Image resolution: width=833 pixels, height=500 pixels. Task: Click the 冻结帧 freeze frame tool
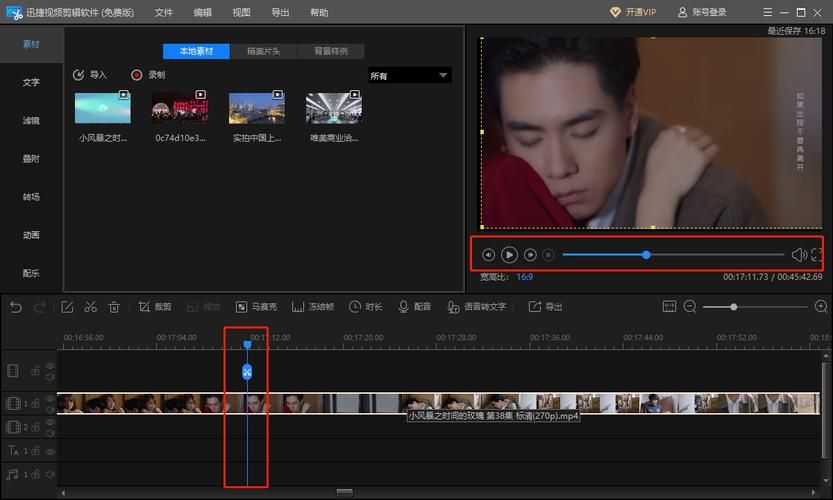point(313,307)
